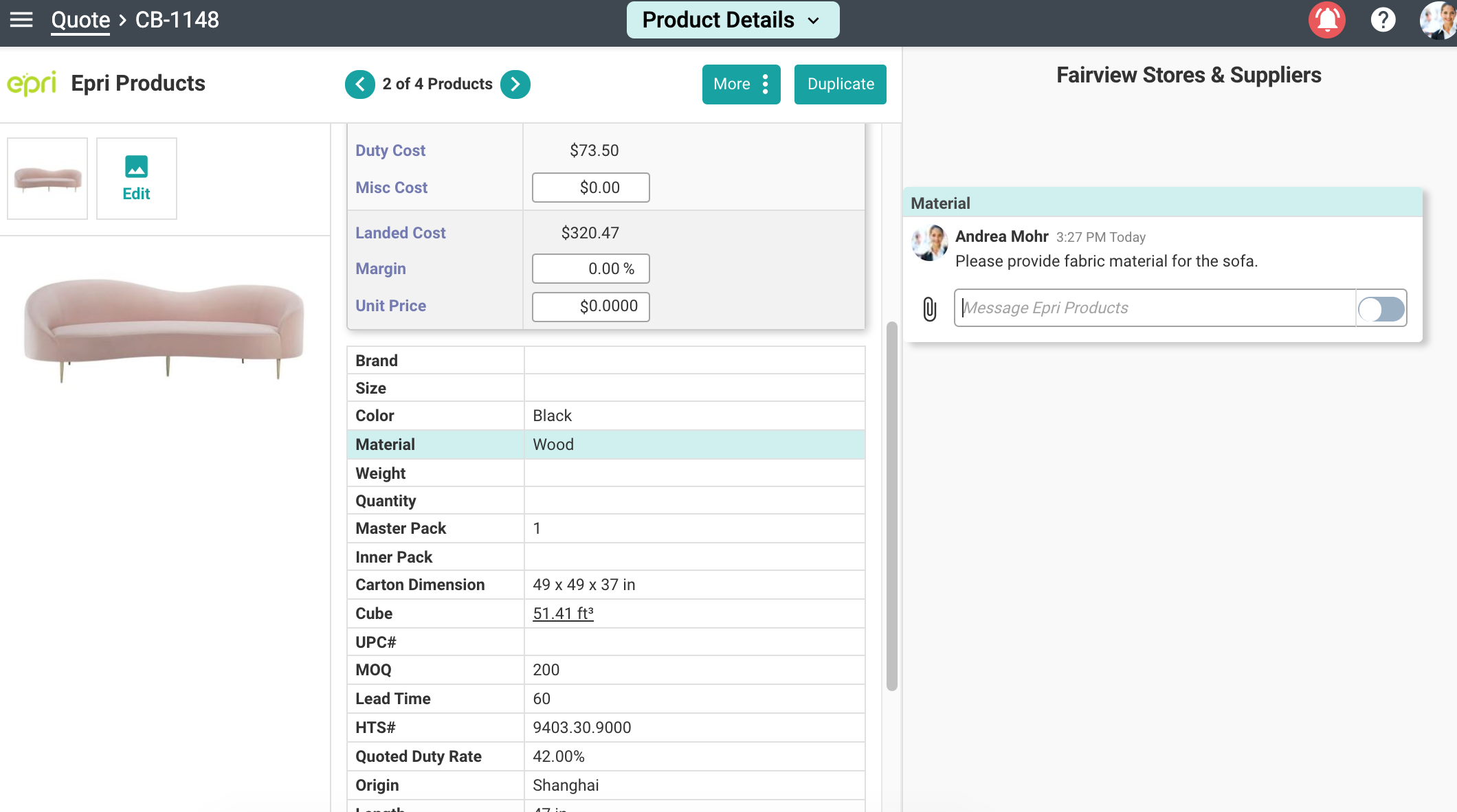Image resolution: width=1457 pixels, height=812 pixels.
Task: Click the vertical scrollbar handle
Action: click(x=891, y=505)
